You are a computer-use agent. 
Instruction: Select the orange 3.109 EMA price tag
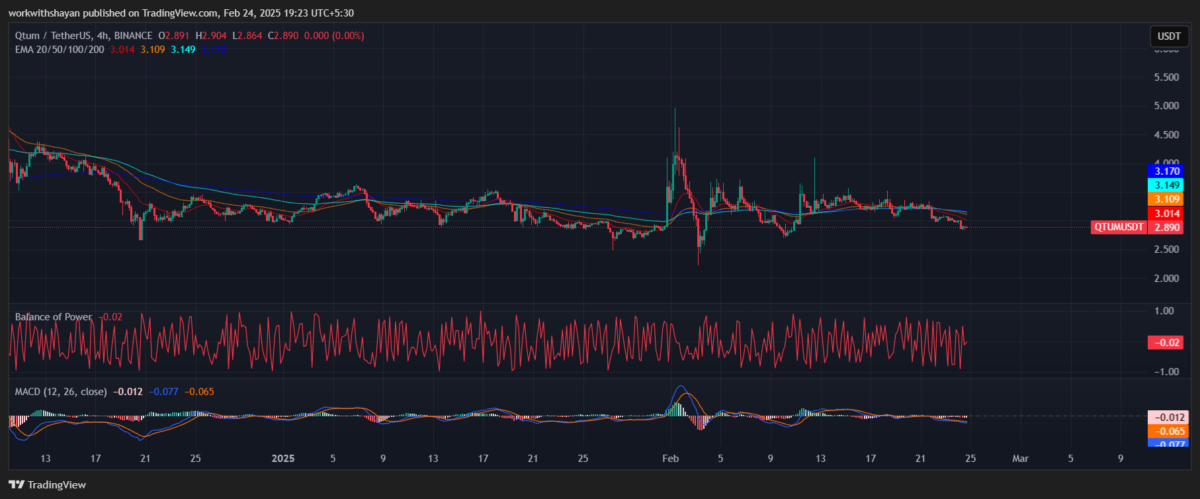point(1165,200)
